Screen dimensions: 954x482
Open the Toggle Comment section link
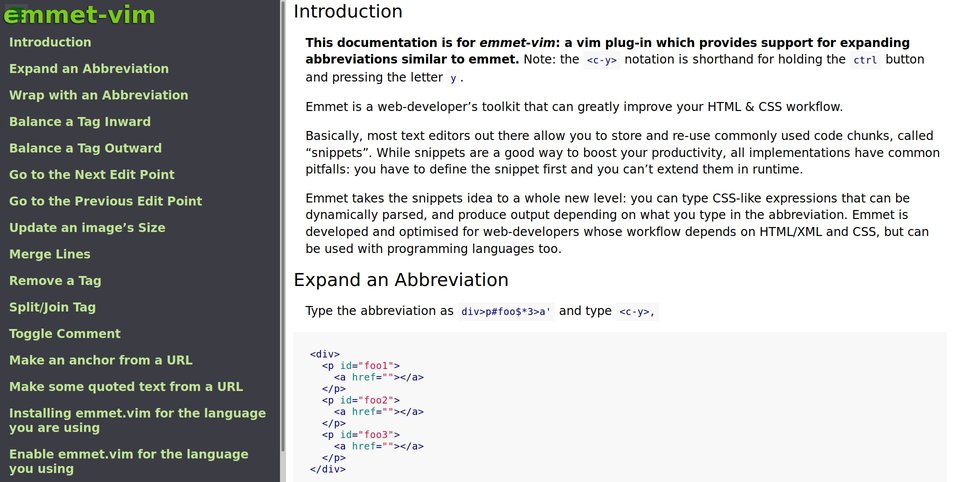[x=64, y=334]
